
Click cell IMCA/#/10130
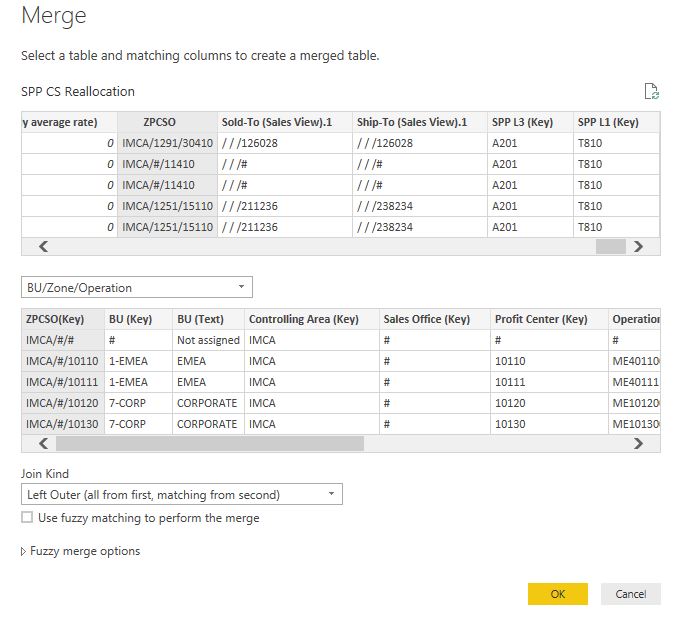63,424
